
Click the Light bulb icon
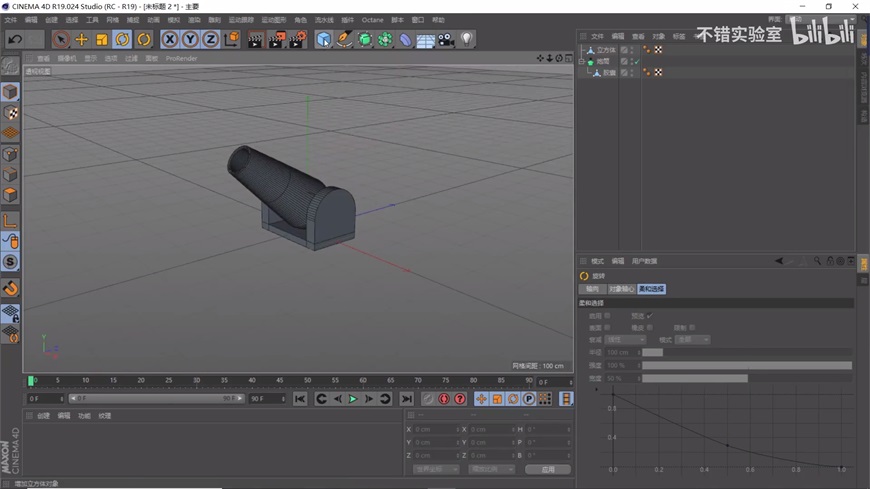(467, 40)
